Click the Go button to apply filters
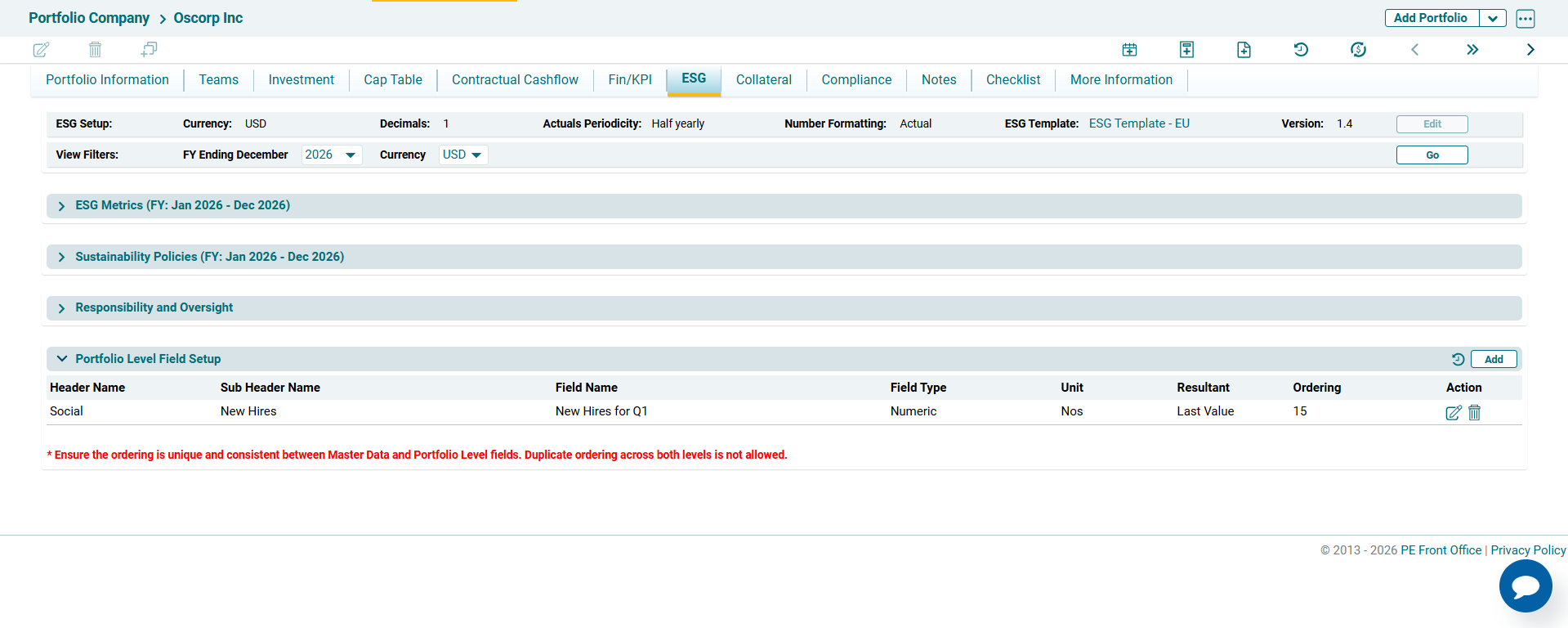The image size is (1568, 628). (x=1432, y=155)
